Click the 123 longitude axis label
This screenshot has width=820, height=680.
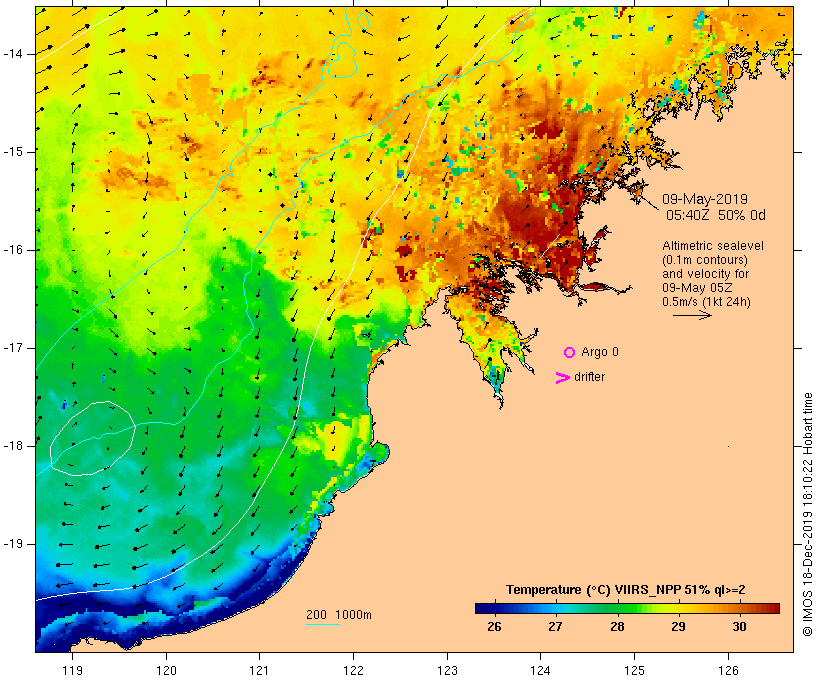pyautogui.click(x=447, y=670)
